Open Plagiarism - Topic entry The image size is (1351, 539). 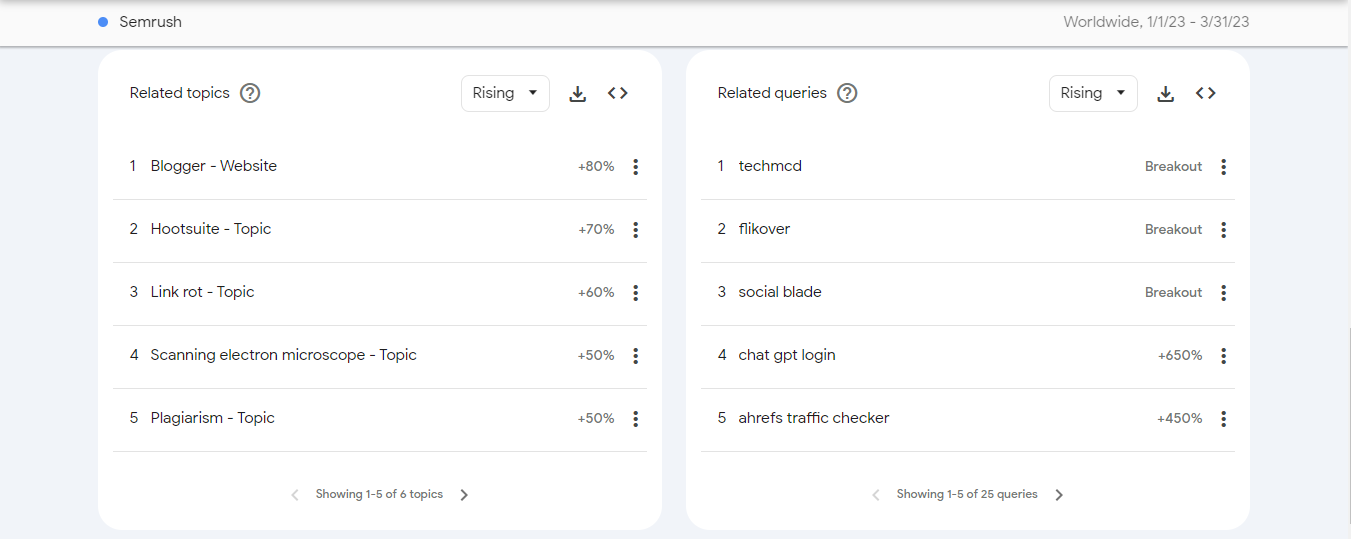pyautogui.click(x=213, y=418)
